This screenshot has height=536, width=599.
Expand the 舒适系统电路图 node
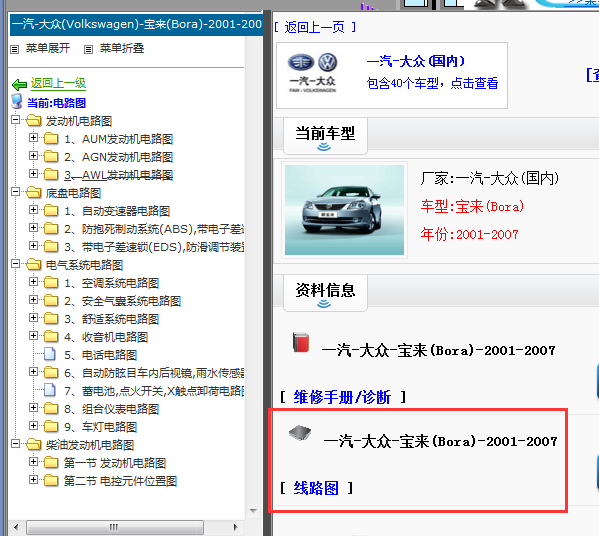point(34,317)
